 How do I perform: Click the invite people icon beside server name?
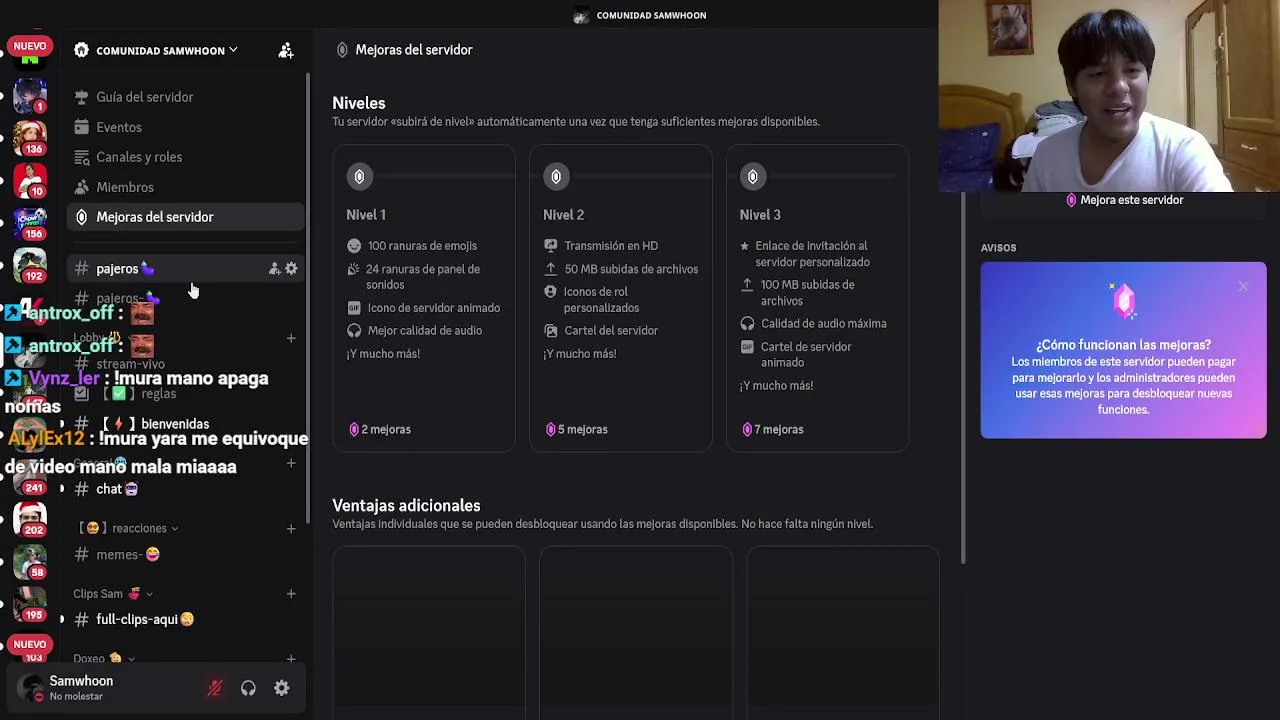pyautogui.click(x=286, y=50)
